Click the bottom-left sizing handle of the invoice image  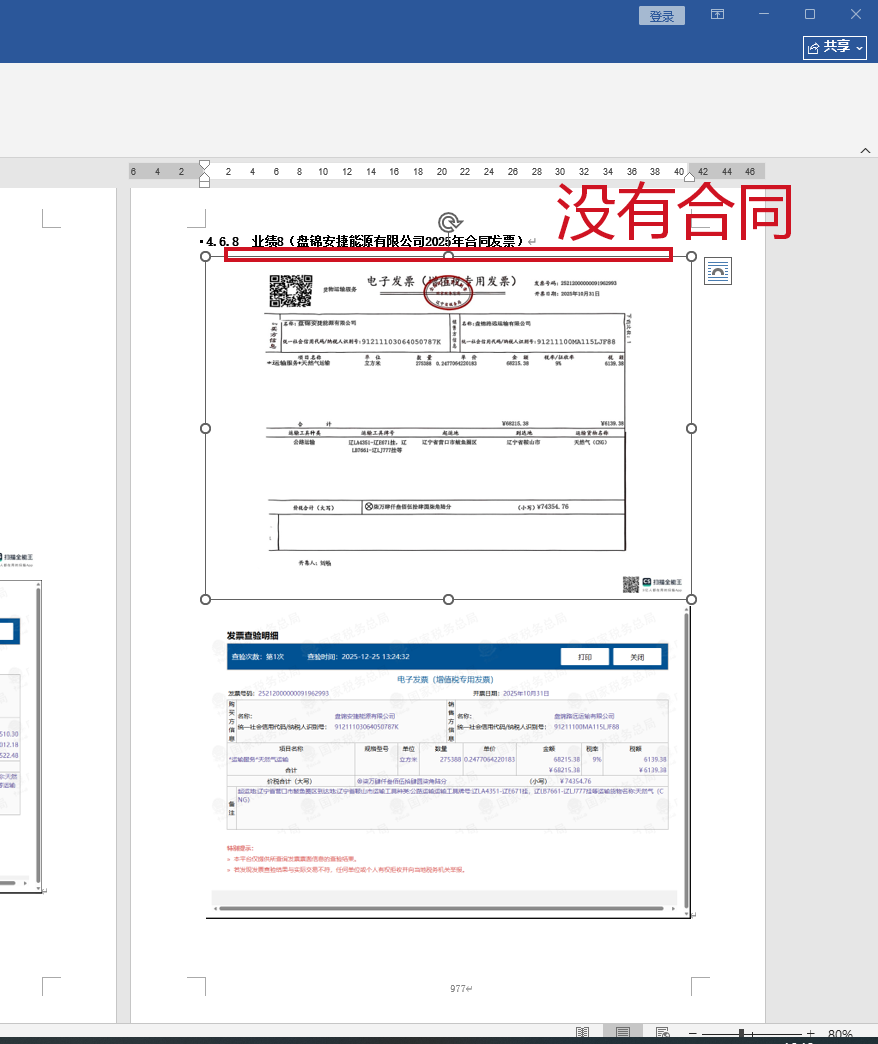coord(206,599)
